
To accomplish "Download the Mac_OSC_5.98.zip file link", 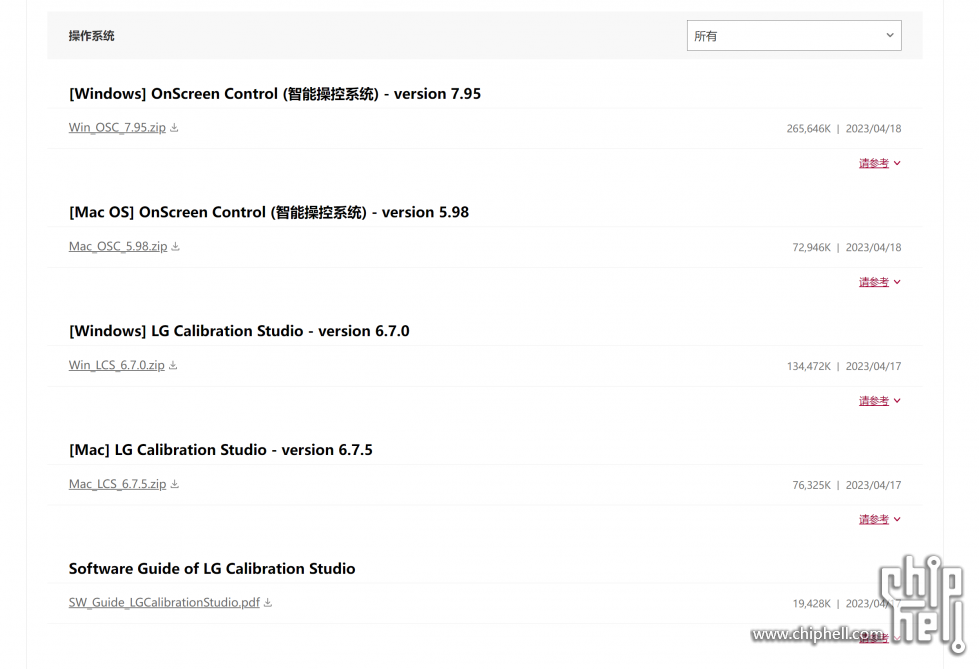I will pos(118,246).
